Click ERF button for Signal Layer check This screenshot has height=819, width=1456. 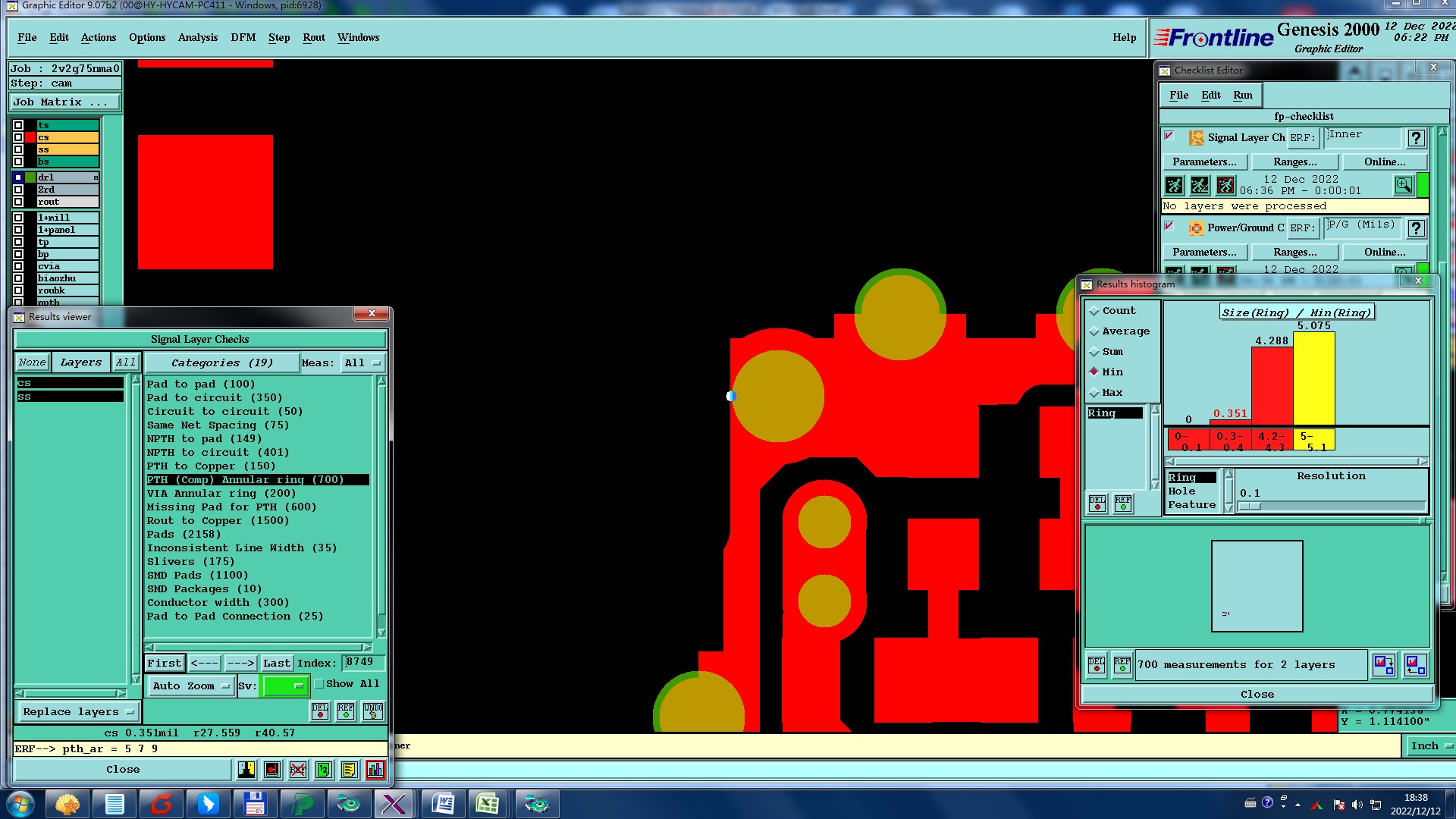1302,138
